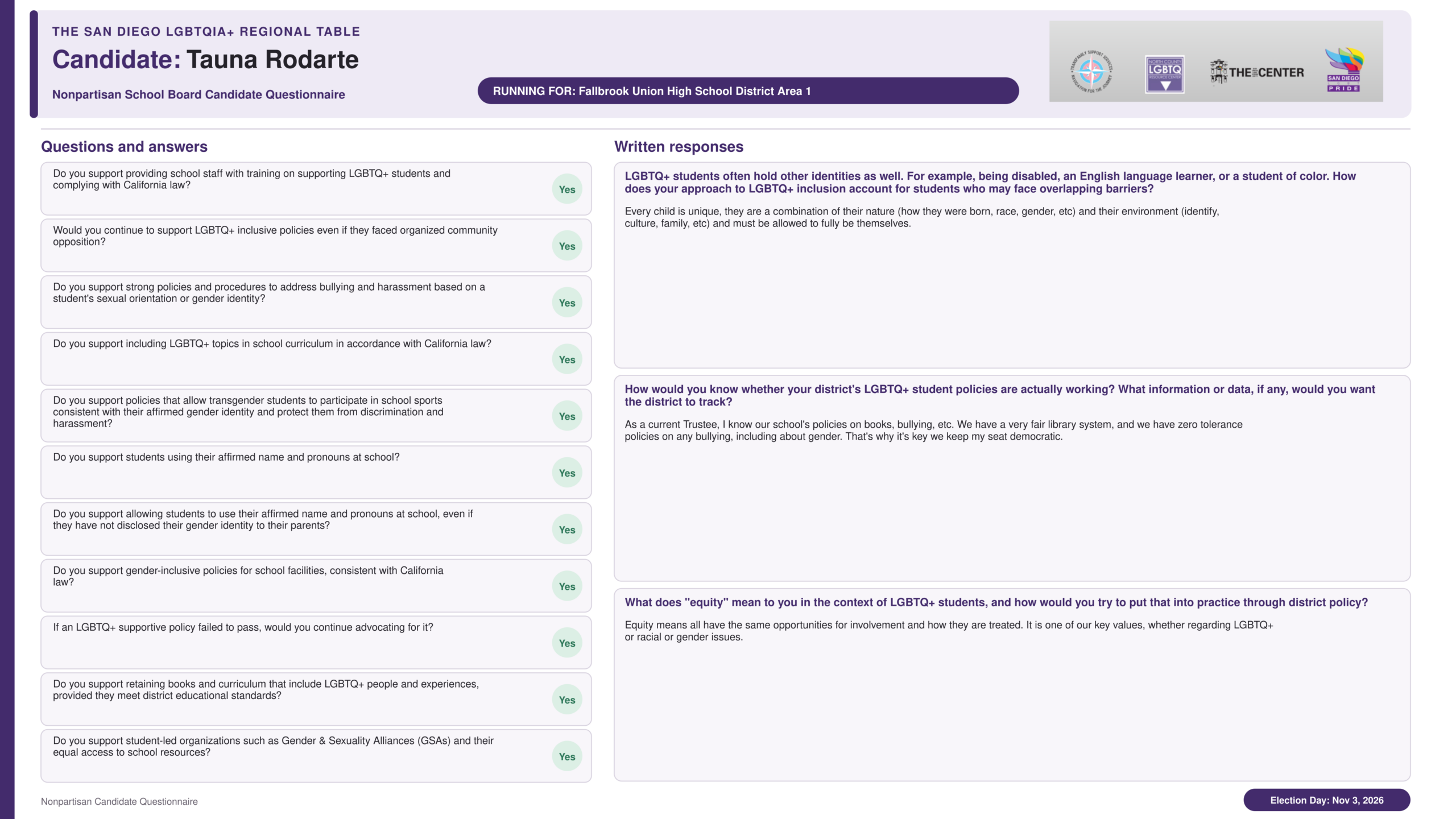1456x819 pixels.
Task: Click question about Gender & Sexuality Alliances
Action: [273, 746]
